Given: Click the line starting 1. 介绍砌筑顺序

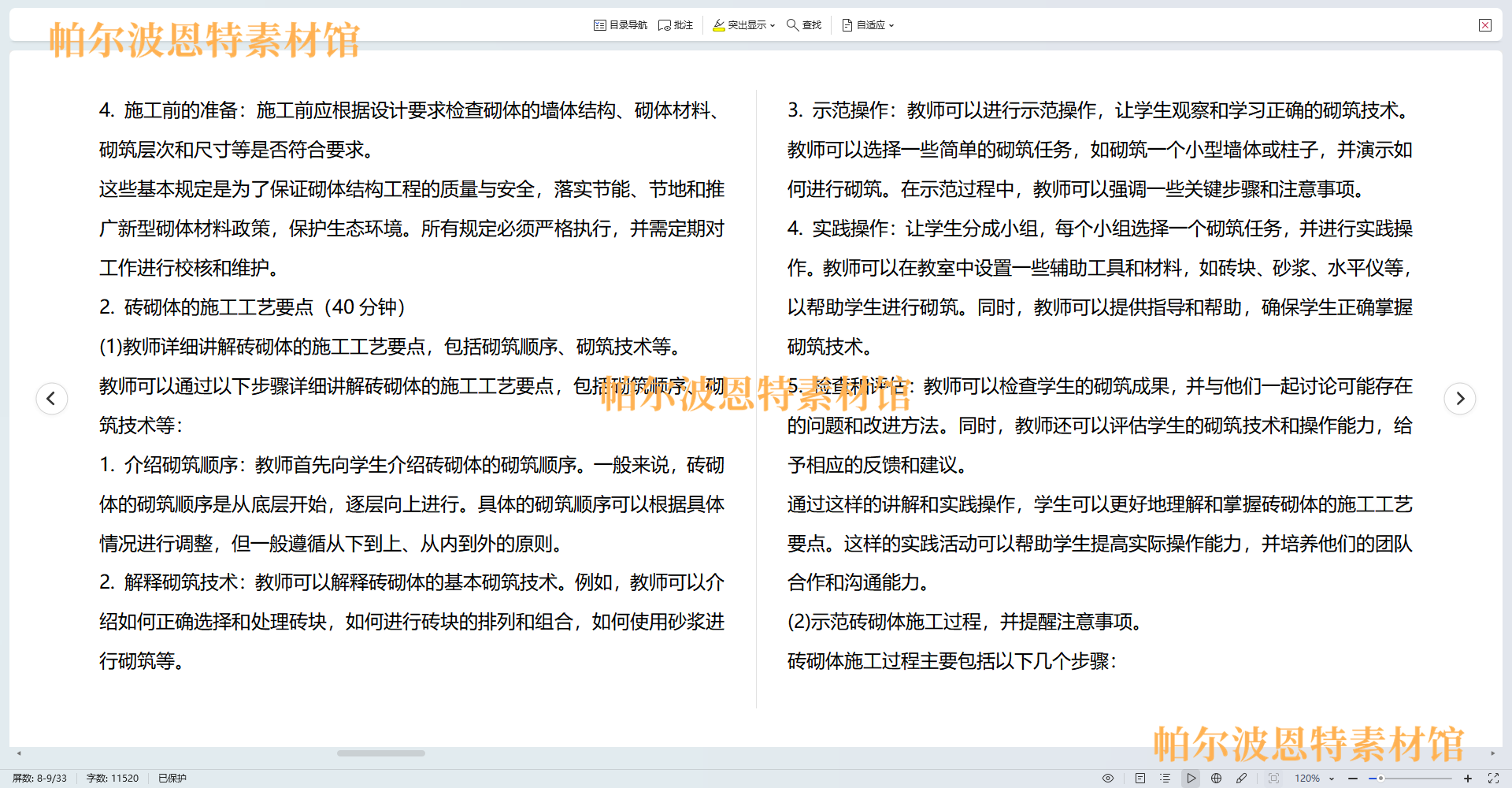Looking at the screenshot, I should 412,465.
